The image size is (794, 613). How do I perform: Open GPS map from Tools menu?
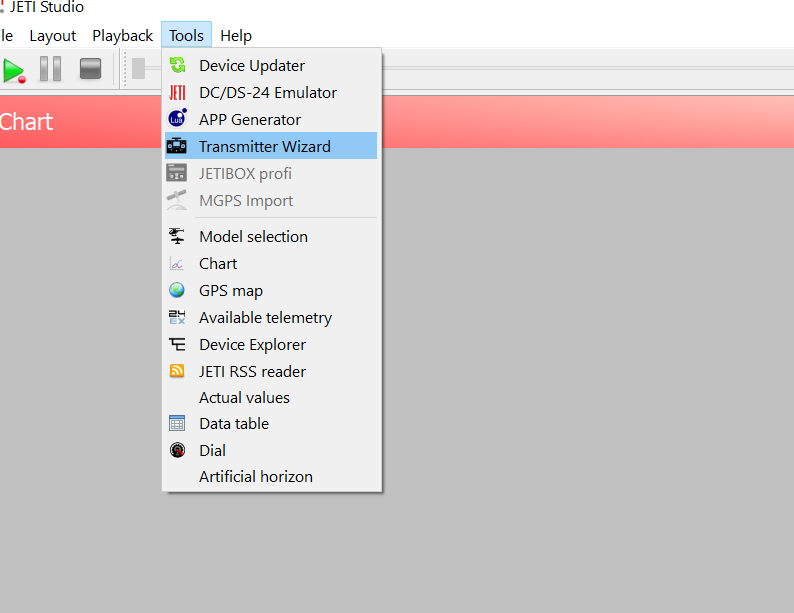(x=271, y=291)
